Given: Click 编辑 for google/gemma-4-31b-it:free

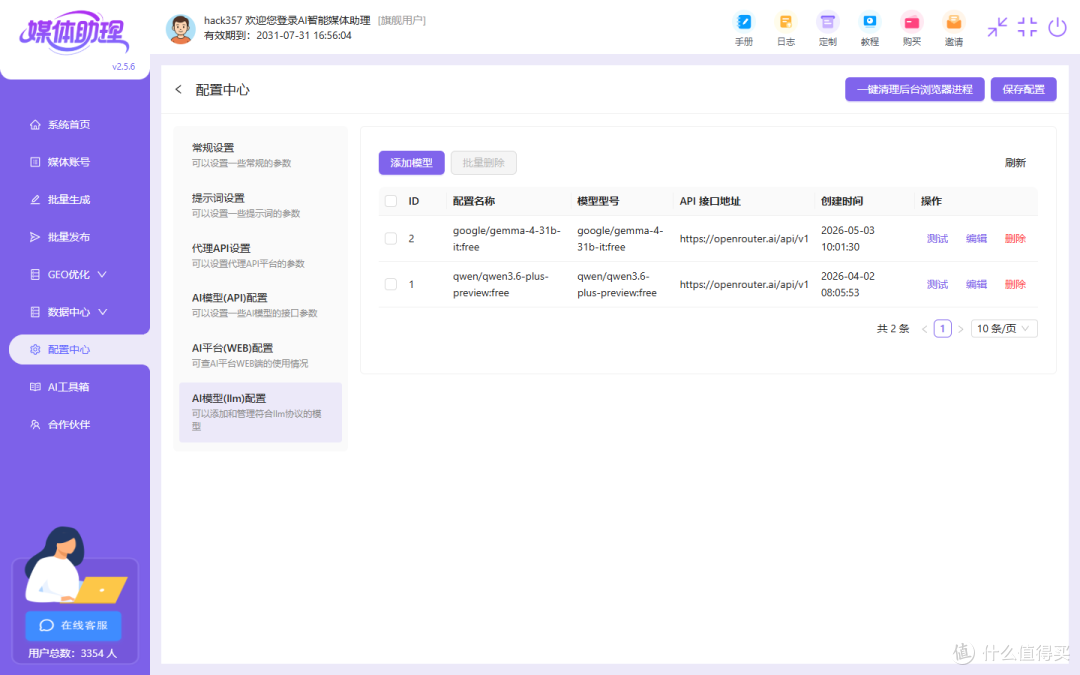Looking at the screenshot, I should pyautogui.click(x=976, y=238).
